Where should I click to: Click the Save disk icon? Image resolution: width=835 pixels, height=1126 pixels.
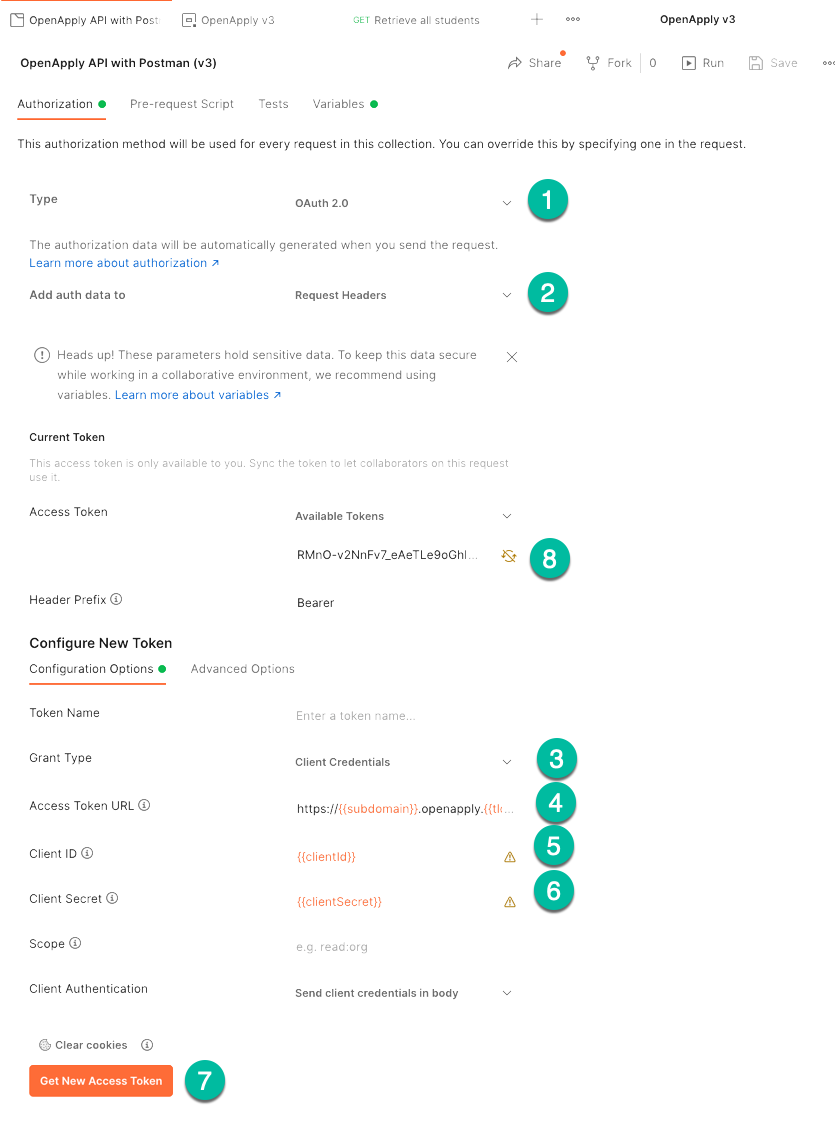pos(755,63)
